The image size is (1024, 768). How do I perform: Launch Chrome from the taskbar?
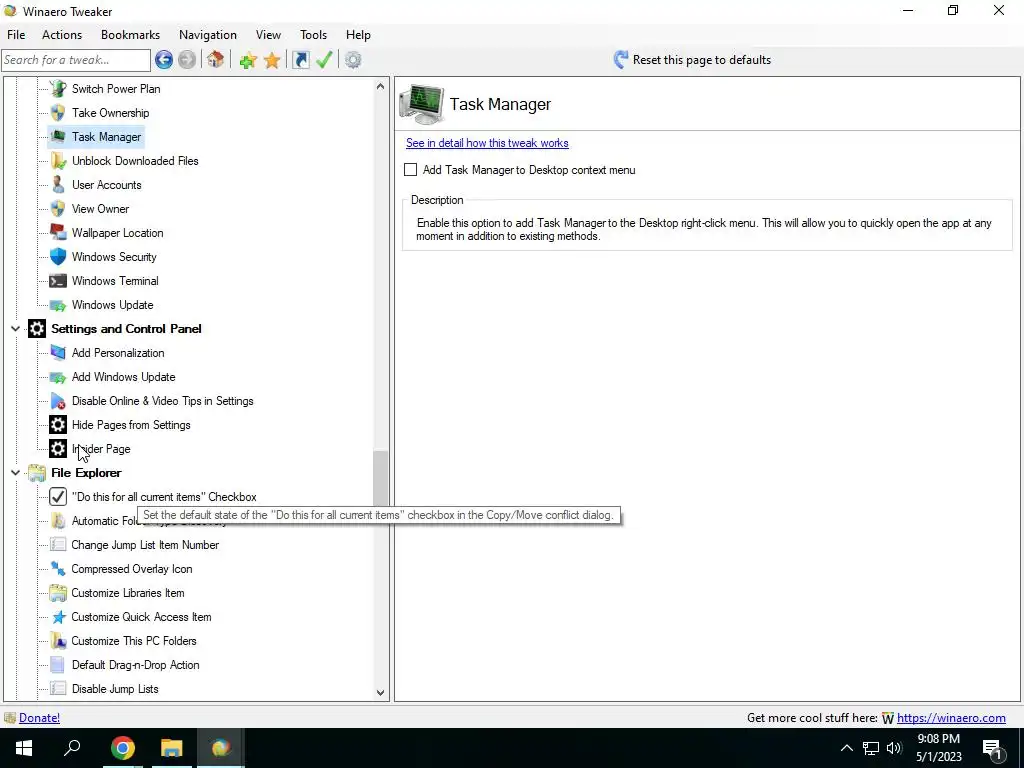(123, 748)
